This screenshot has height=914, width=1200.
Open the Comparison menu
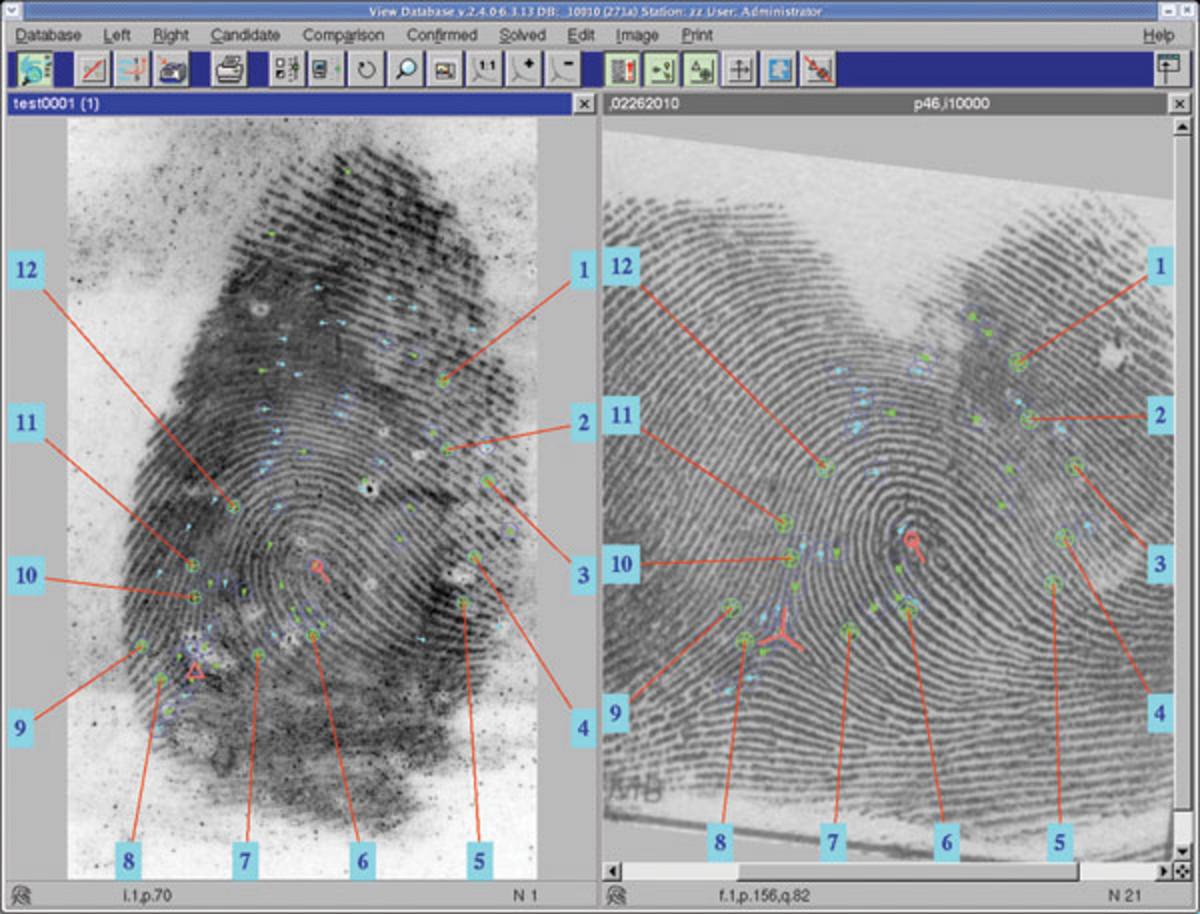coord(343,35)
